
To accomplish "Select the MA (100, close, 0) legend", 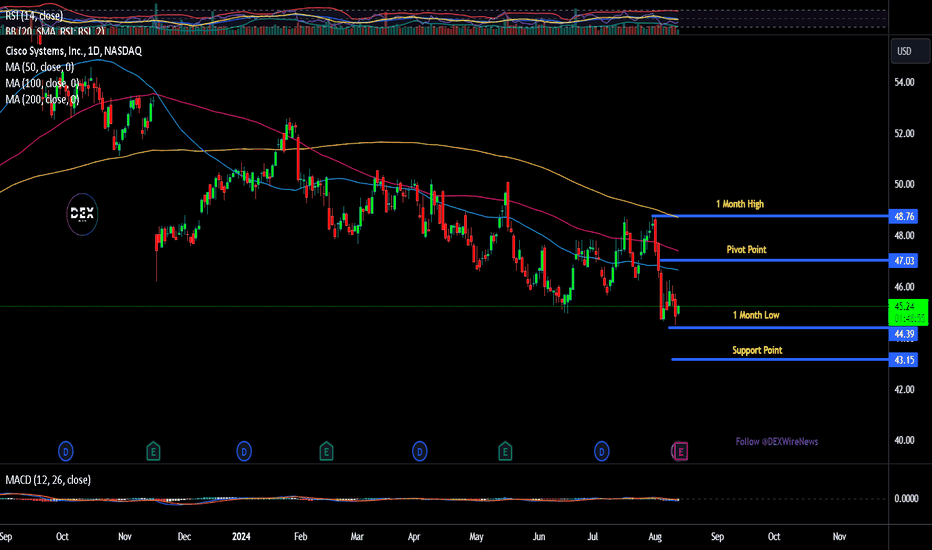I will (42, 83).
